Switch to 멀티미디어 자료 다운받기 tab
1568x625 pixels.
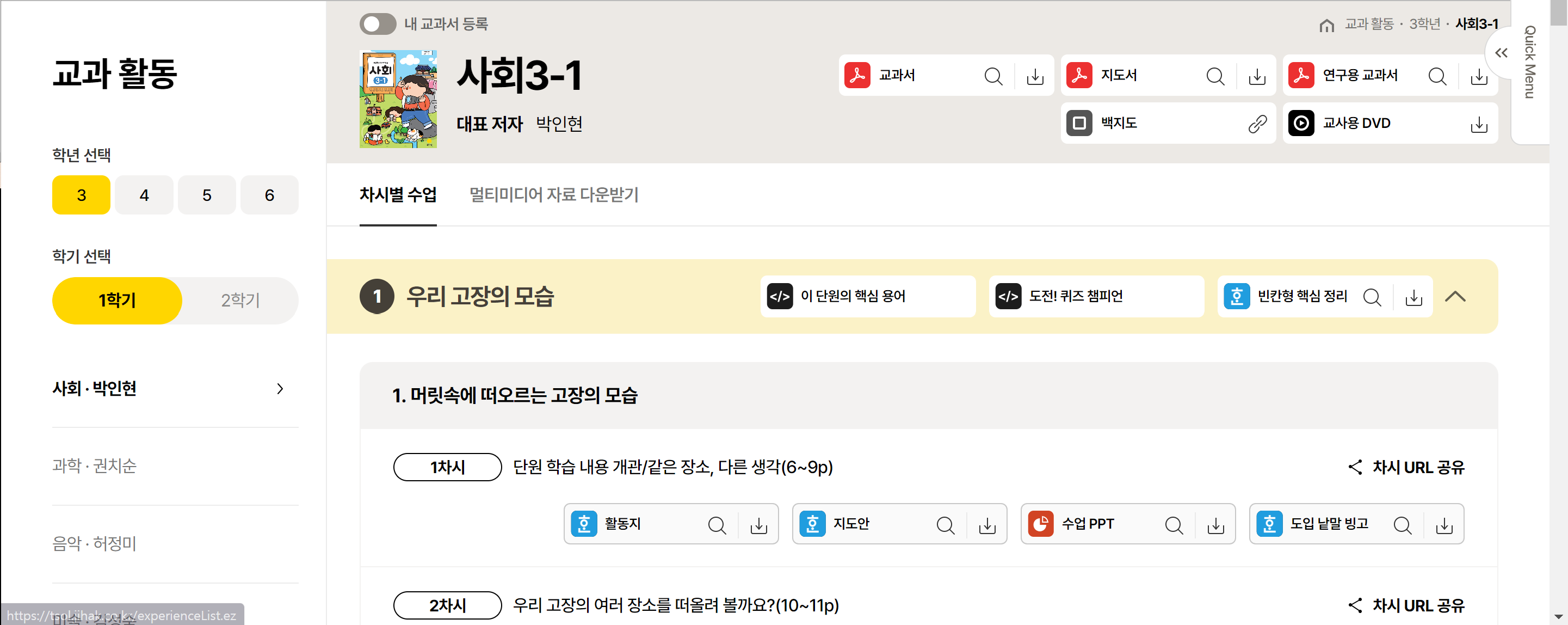[554, 194]
